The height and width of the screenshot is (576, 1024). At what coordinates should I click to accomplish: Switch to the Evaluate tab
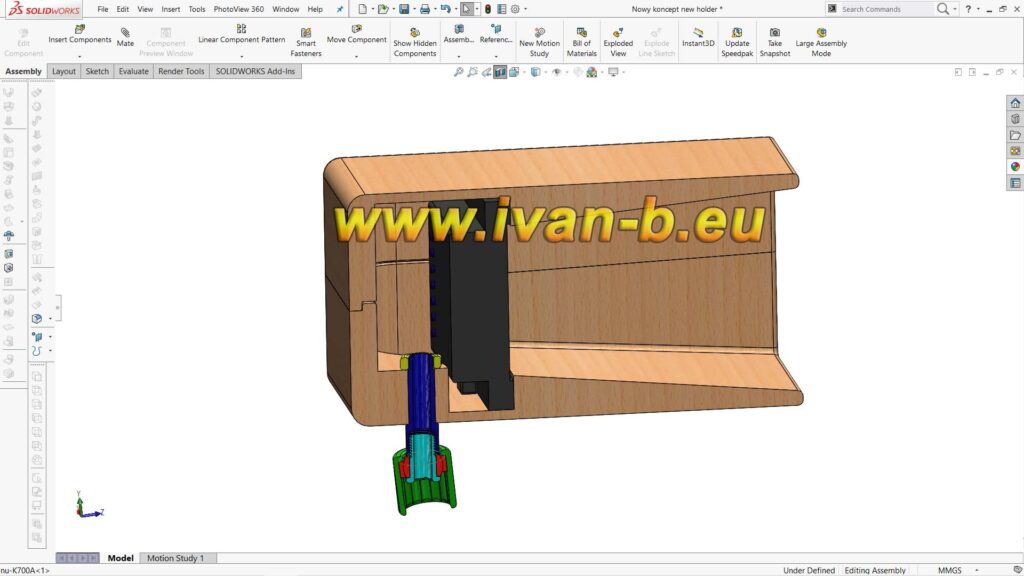(x=133, y=71)
